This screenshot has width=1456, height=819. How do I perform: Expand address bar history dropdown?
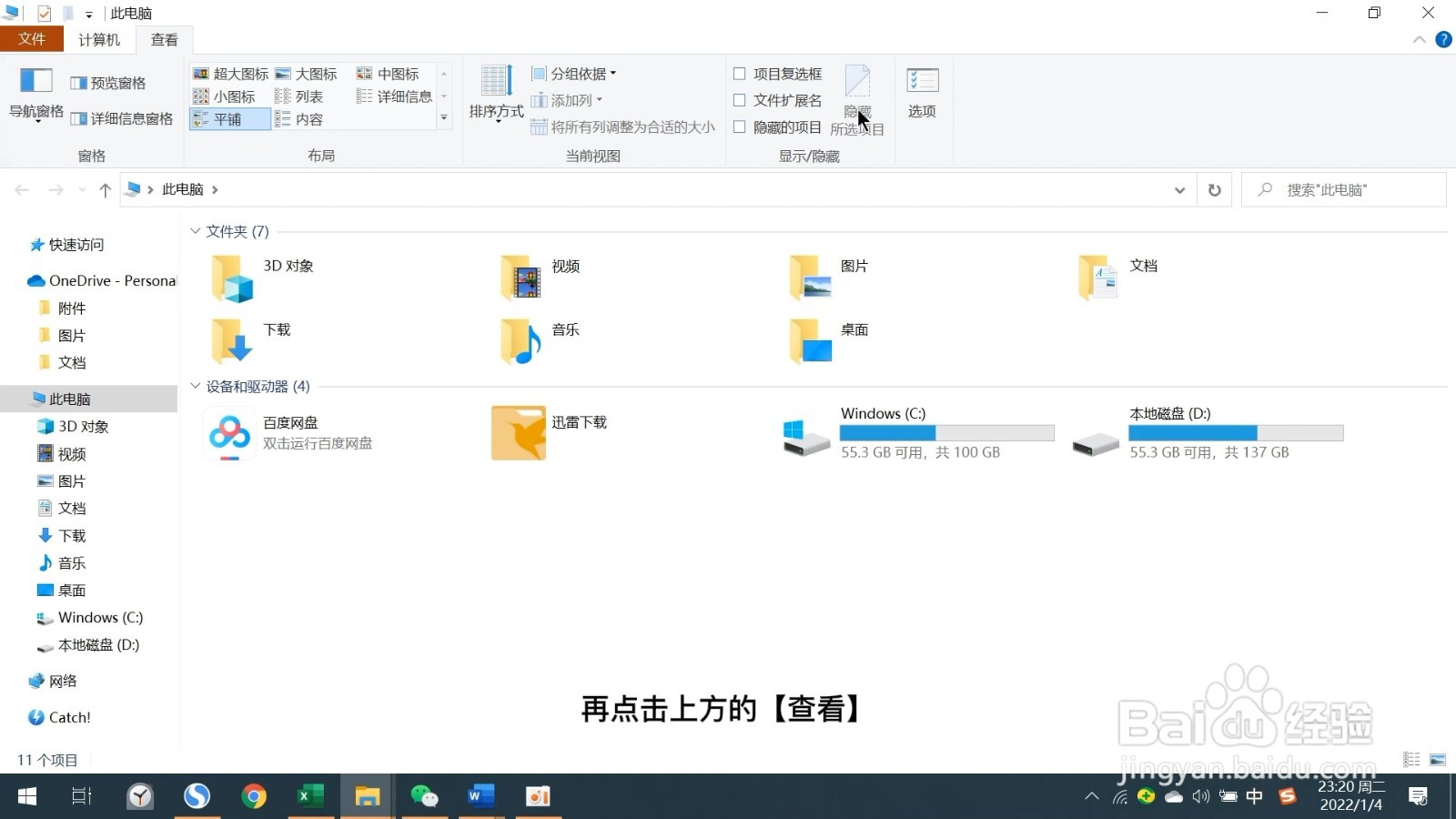click(1179, 190)
